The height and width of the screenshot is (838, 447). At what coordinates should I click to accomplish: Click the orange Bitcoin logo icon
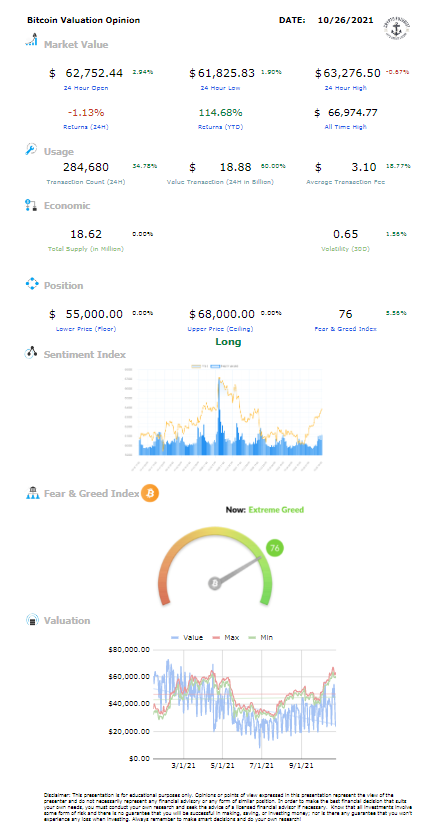[x=150, y=493]
